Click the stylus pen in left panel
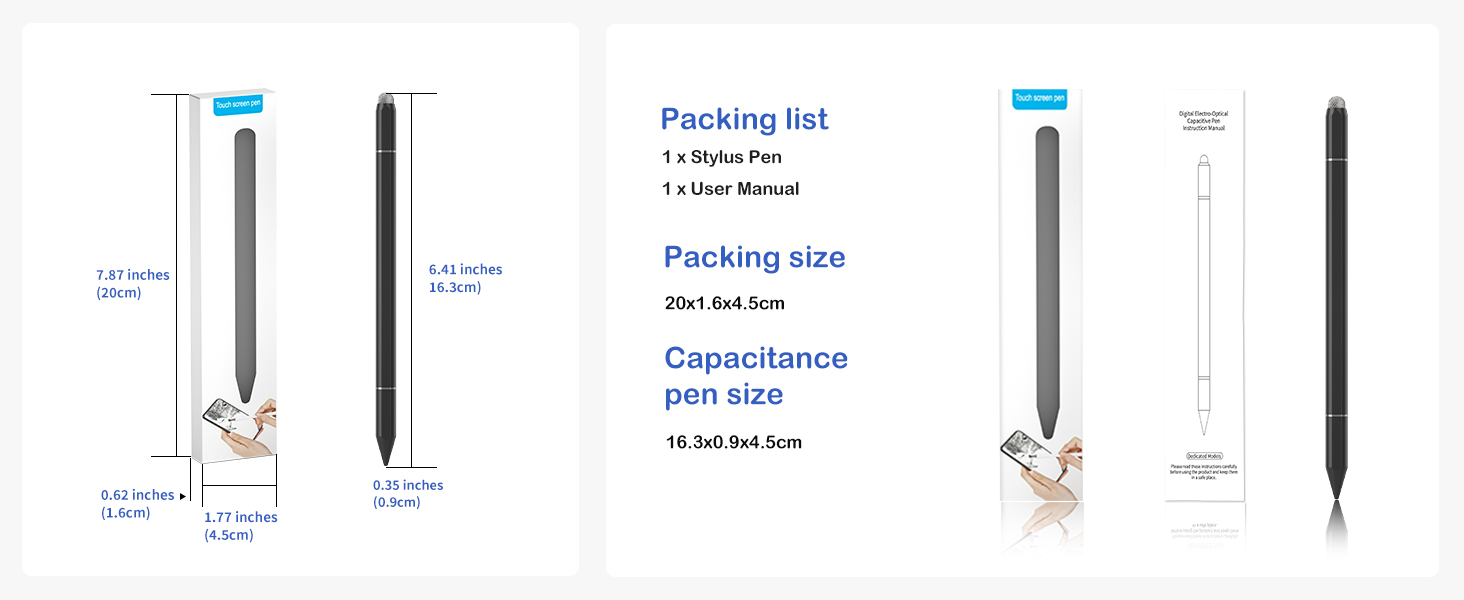Screen dimensions: 1464x600 tap(386, 279)
